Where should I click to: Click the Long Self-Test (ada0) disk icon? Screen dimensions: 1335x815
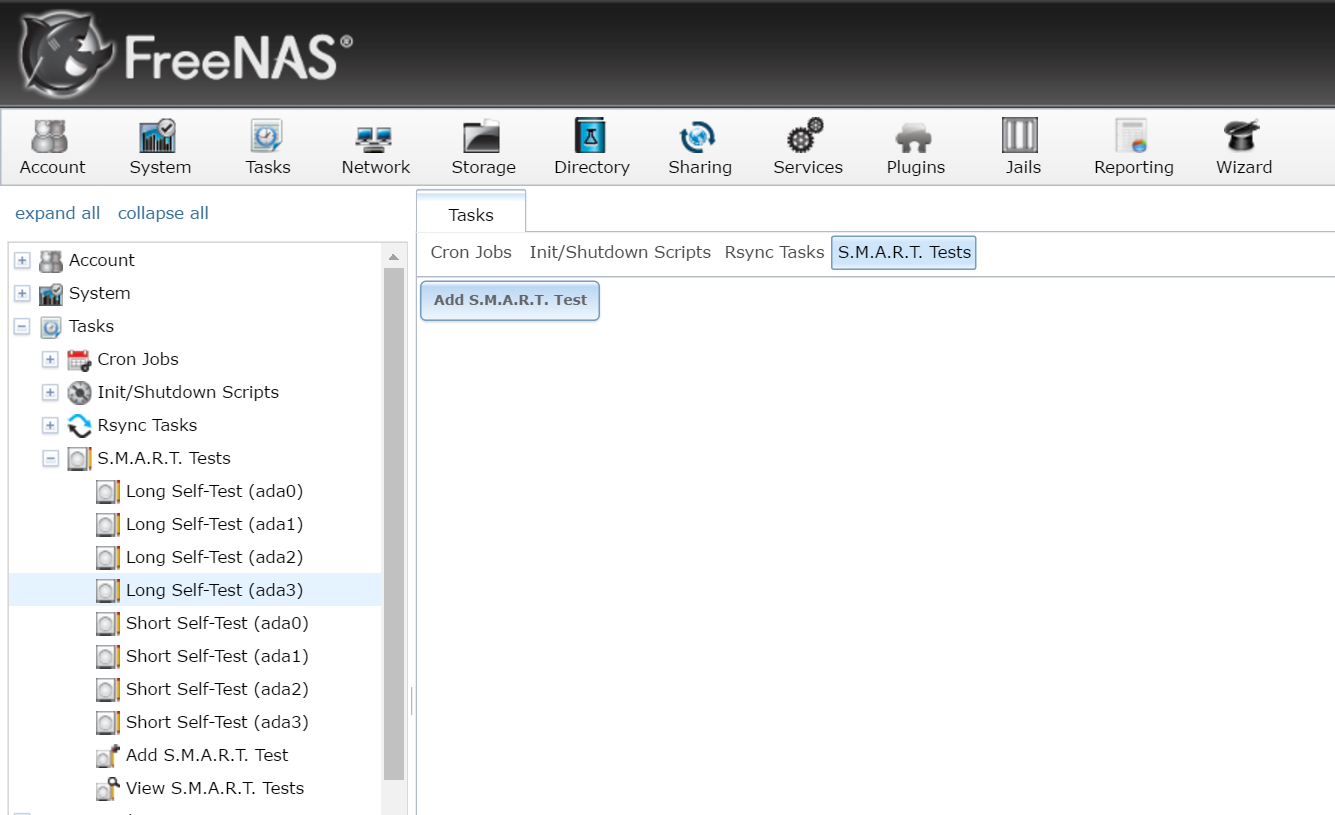tap(107, 492)
